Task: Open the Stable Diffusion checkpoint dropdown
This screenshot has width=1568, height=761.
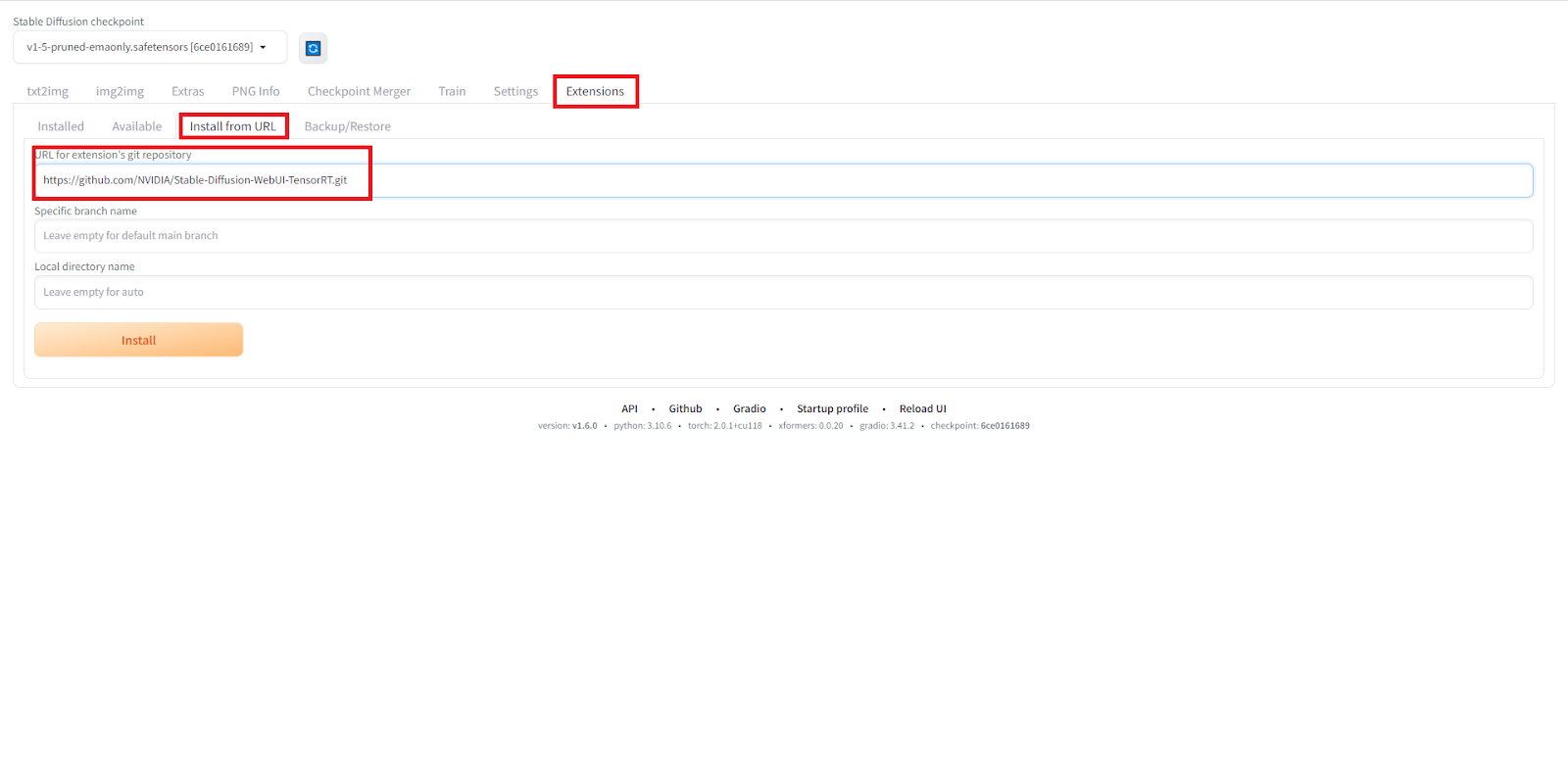Action: [x=150, y=47]
